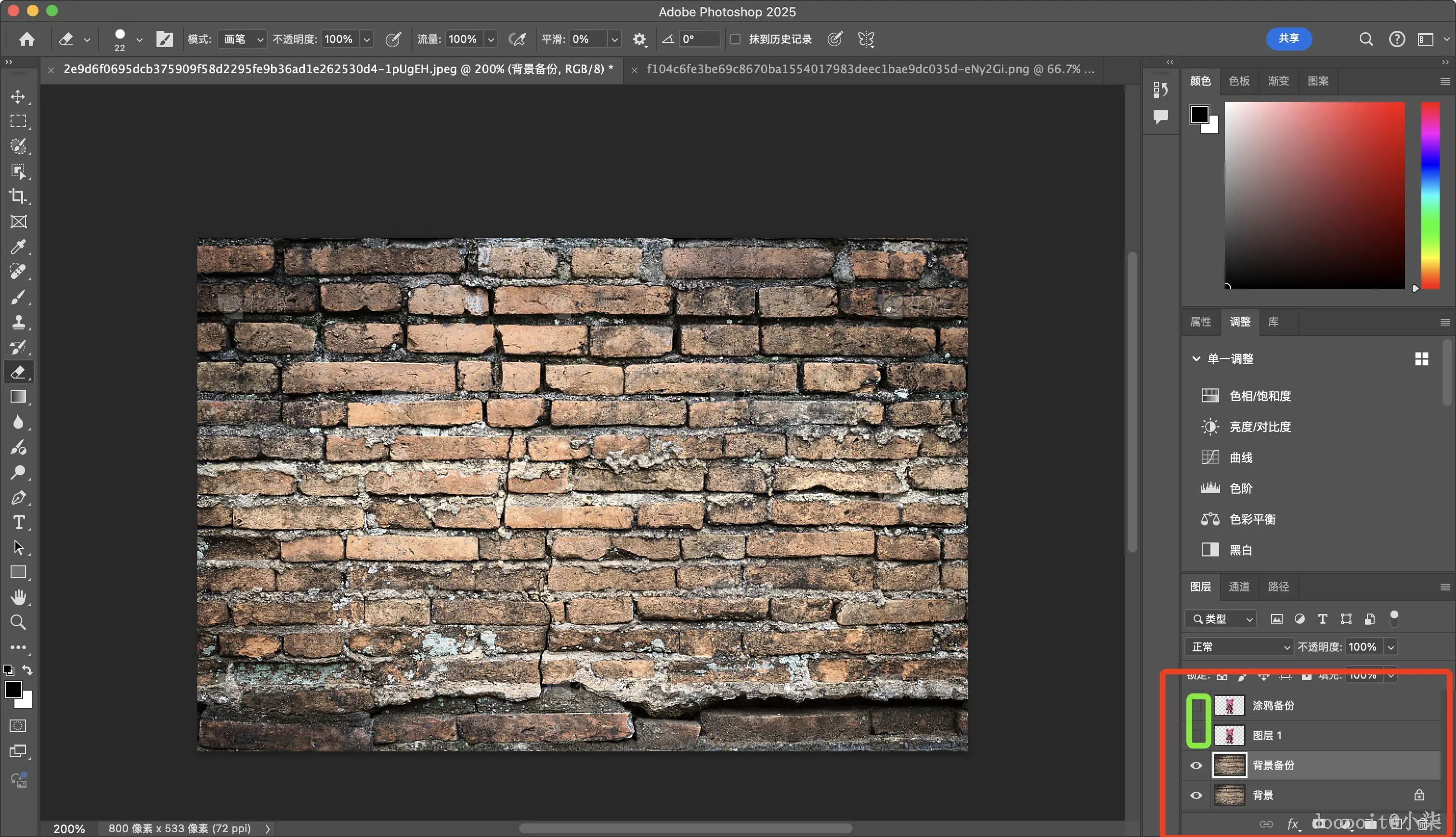Image resolution: width=1456 pixels, height=837 pixels.
Task: Open the 色板 panel tab
Action: pyautogui.click(x=1239, y=81)
